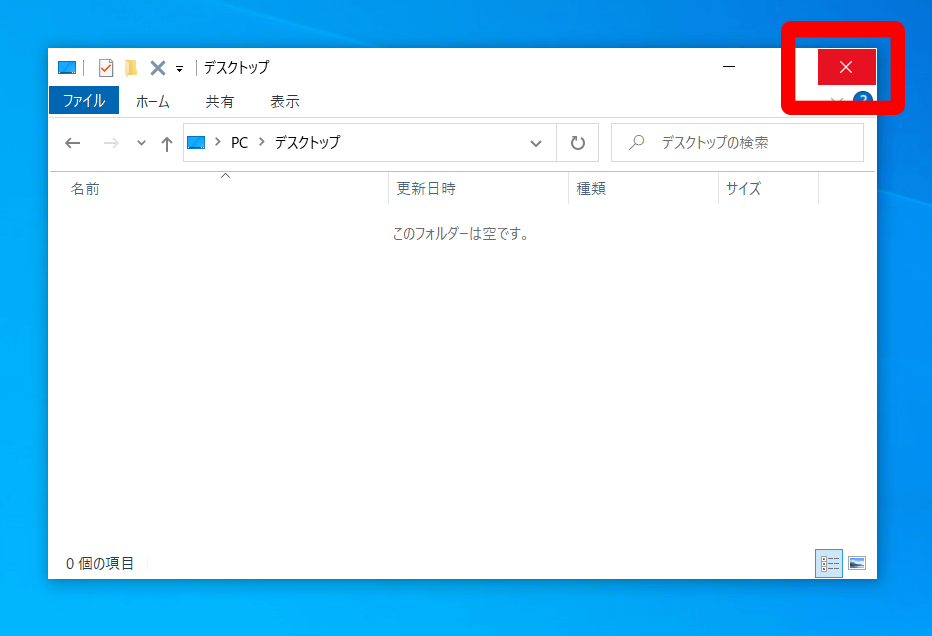Switch to details view in the status bar

829,563
